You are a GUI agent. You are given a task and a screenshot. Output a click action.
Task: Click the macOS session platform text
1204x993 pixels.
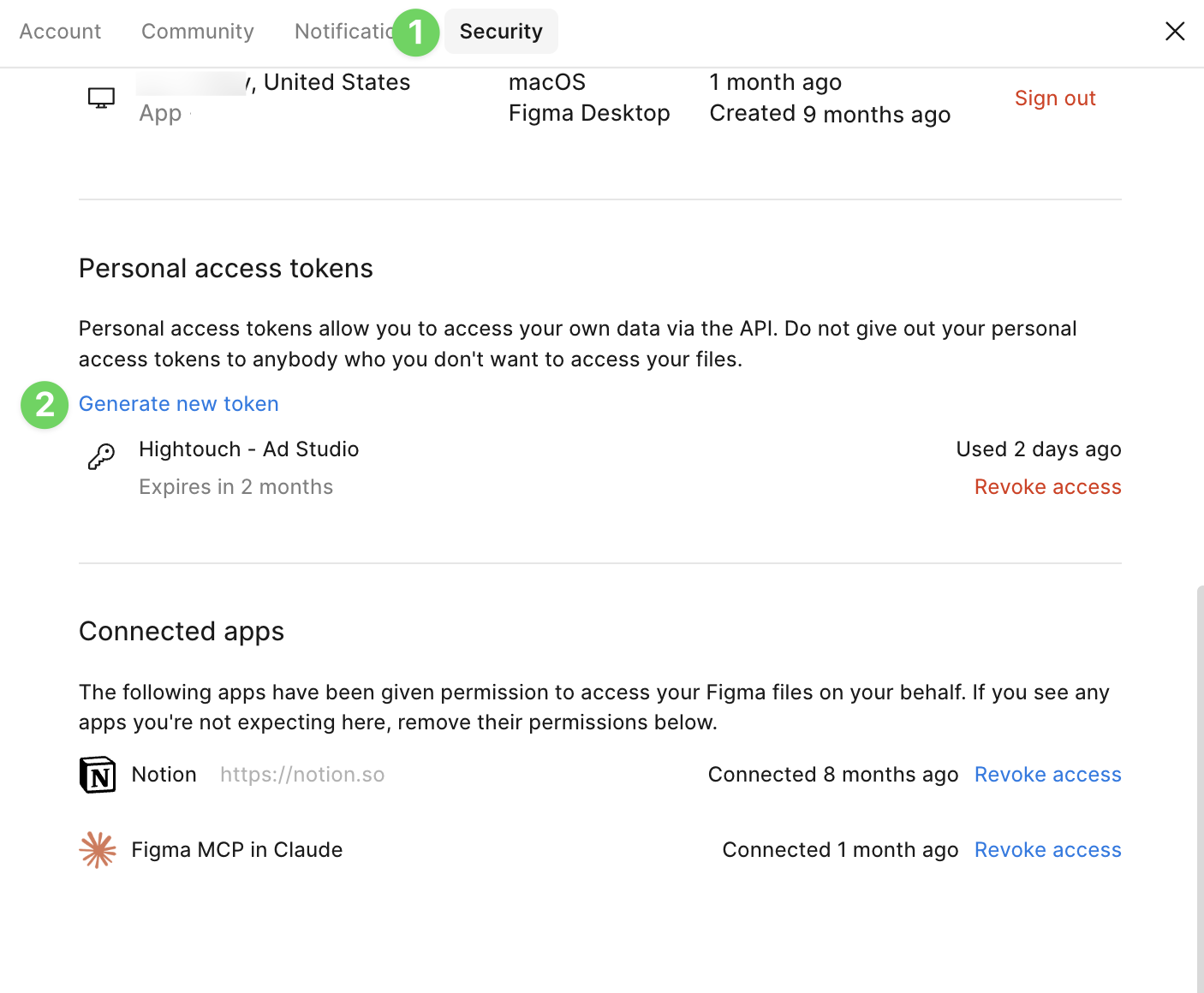pyautogui.click(x=547, y=82)
